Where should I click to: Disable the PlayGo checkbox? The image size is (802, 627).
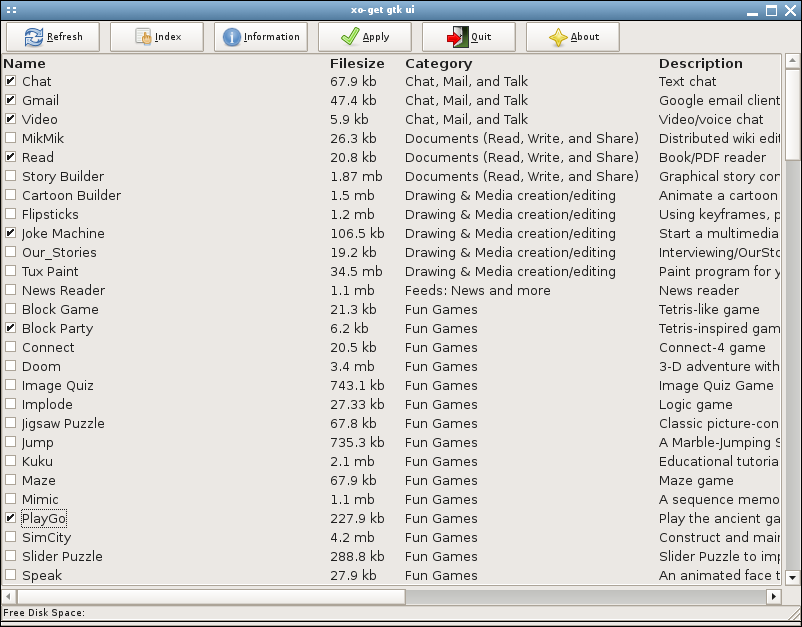coord(10,518)
